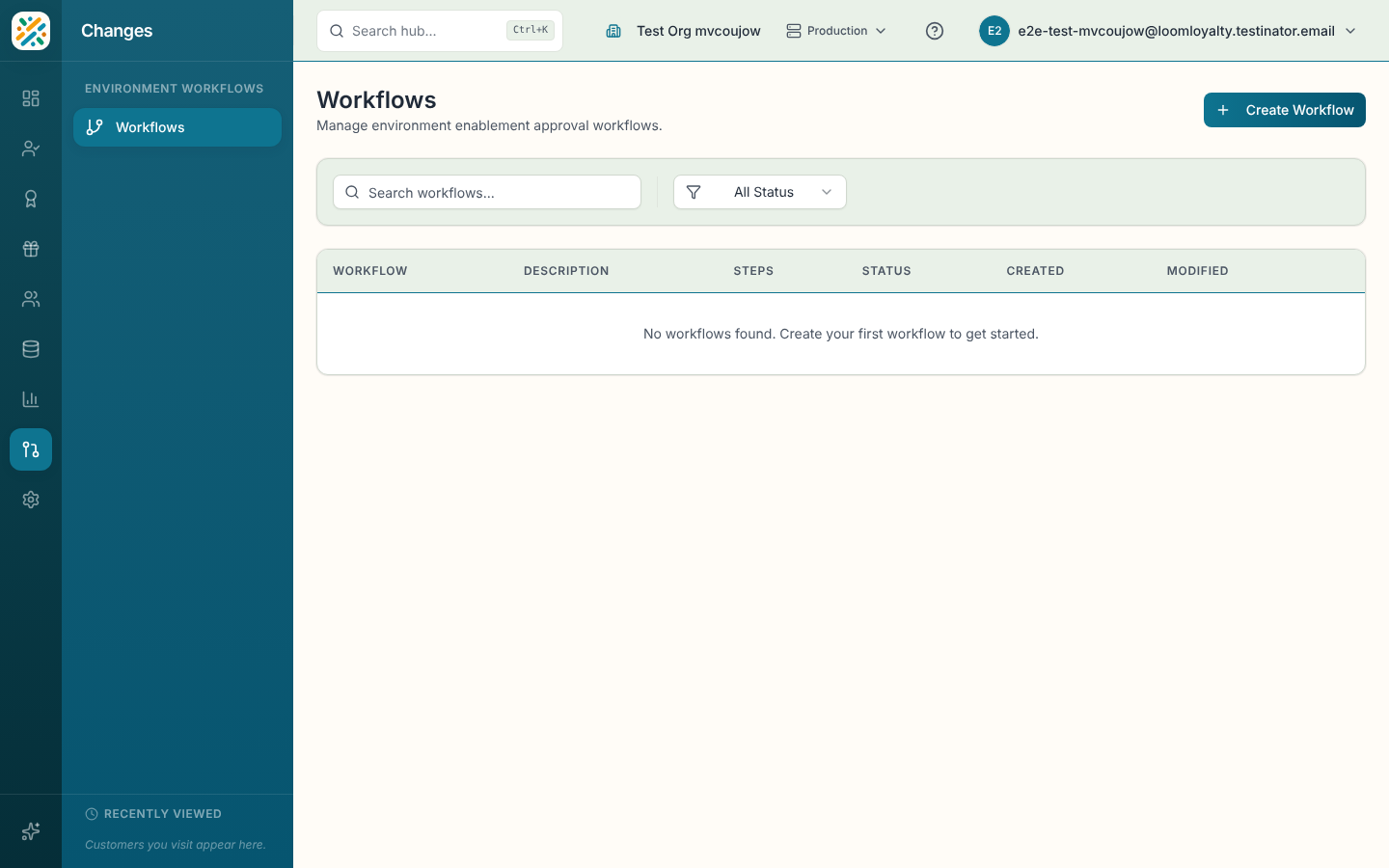Open the bar chart icon in the sidebar
Viewport: 1389px width, 868px height.
(x=31, y=399)
